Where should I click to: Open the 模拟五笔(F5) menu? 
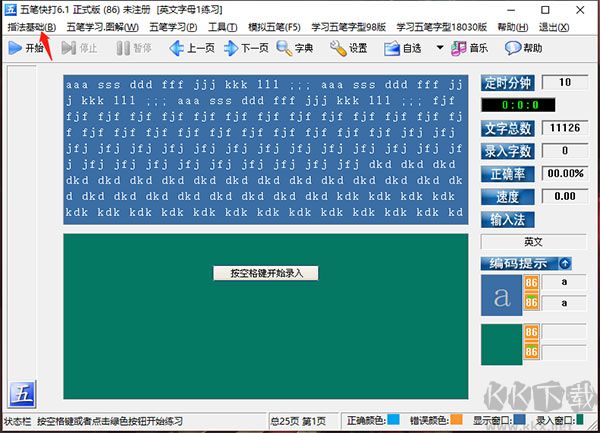274,27
